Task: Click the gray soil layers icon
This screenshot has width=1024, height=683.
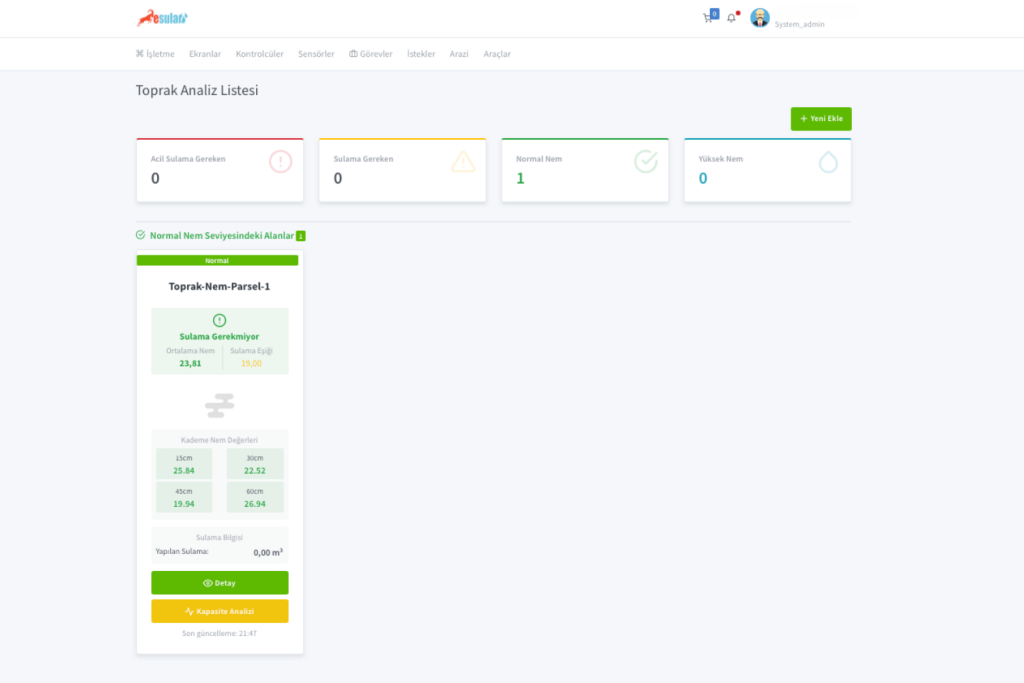Action: click(x=219, y=405)
